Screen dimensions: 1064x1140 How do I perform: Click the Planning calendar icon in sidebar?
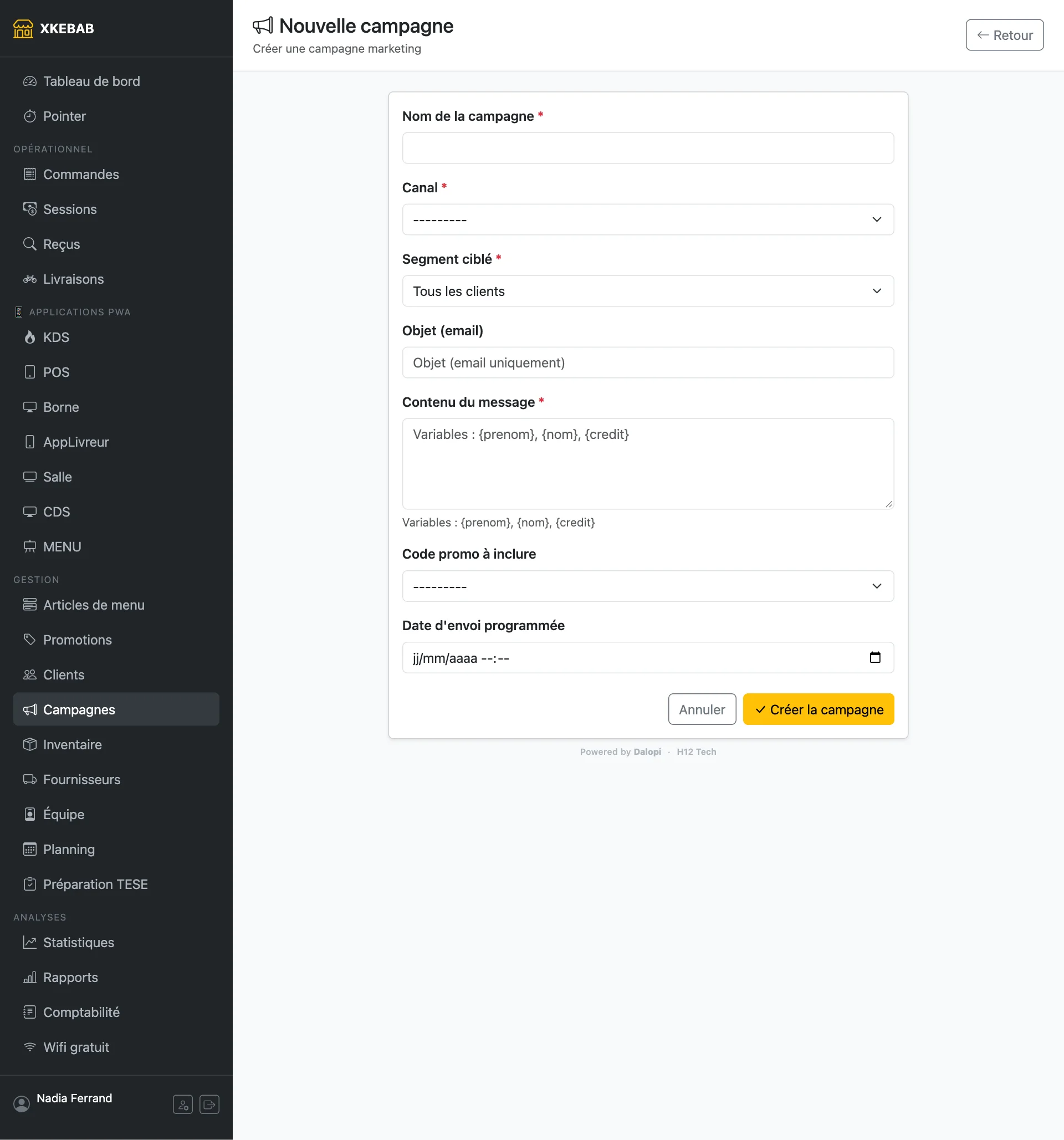[x=30, y=849]
